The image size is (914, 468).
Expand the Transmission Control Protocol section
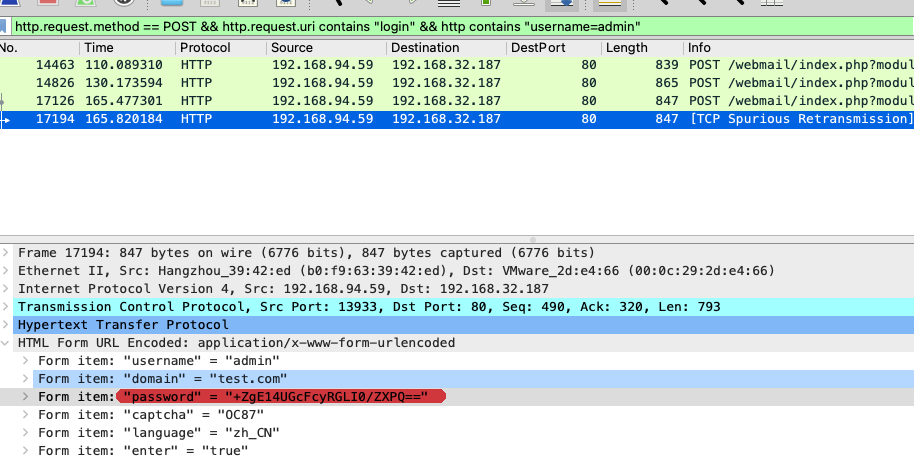pos(8,307)
